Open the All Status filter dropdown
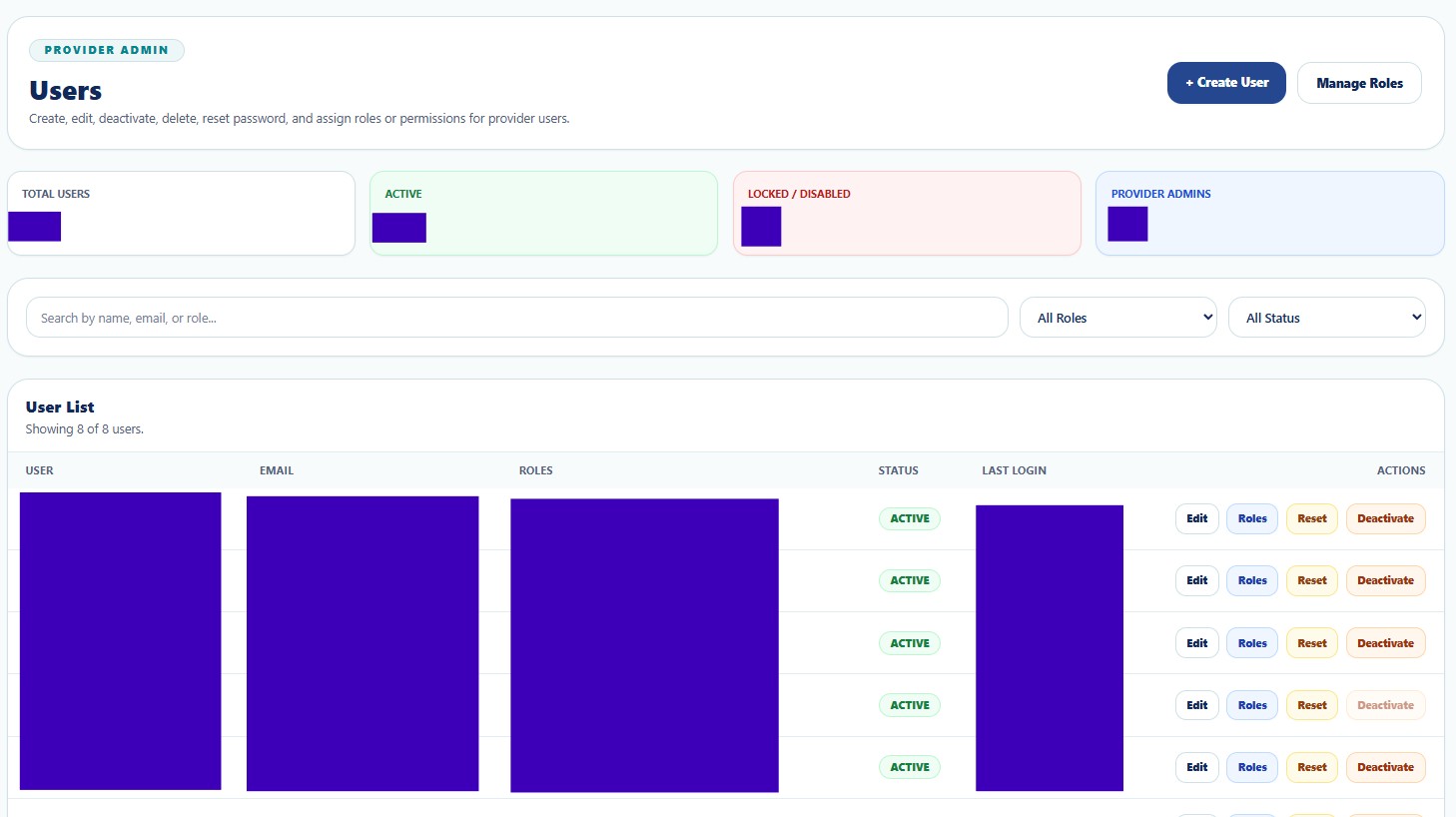The image size is (1456, 817). pos(1327,318)
